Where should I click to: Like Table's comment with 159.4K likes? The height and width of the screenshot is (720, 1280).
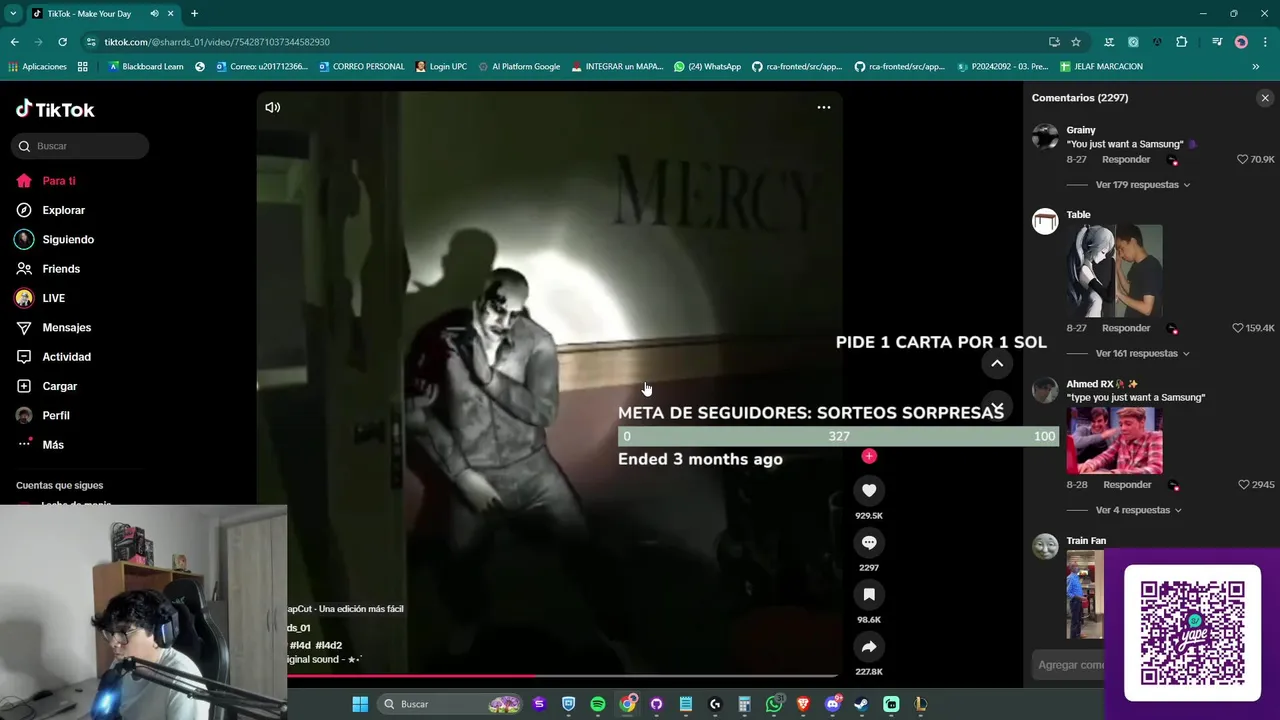tap(1238, 328)
